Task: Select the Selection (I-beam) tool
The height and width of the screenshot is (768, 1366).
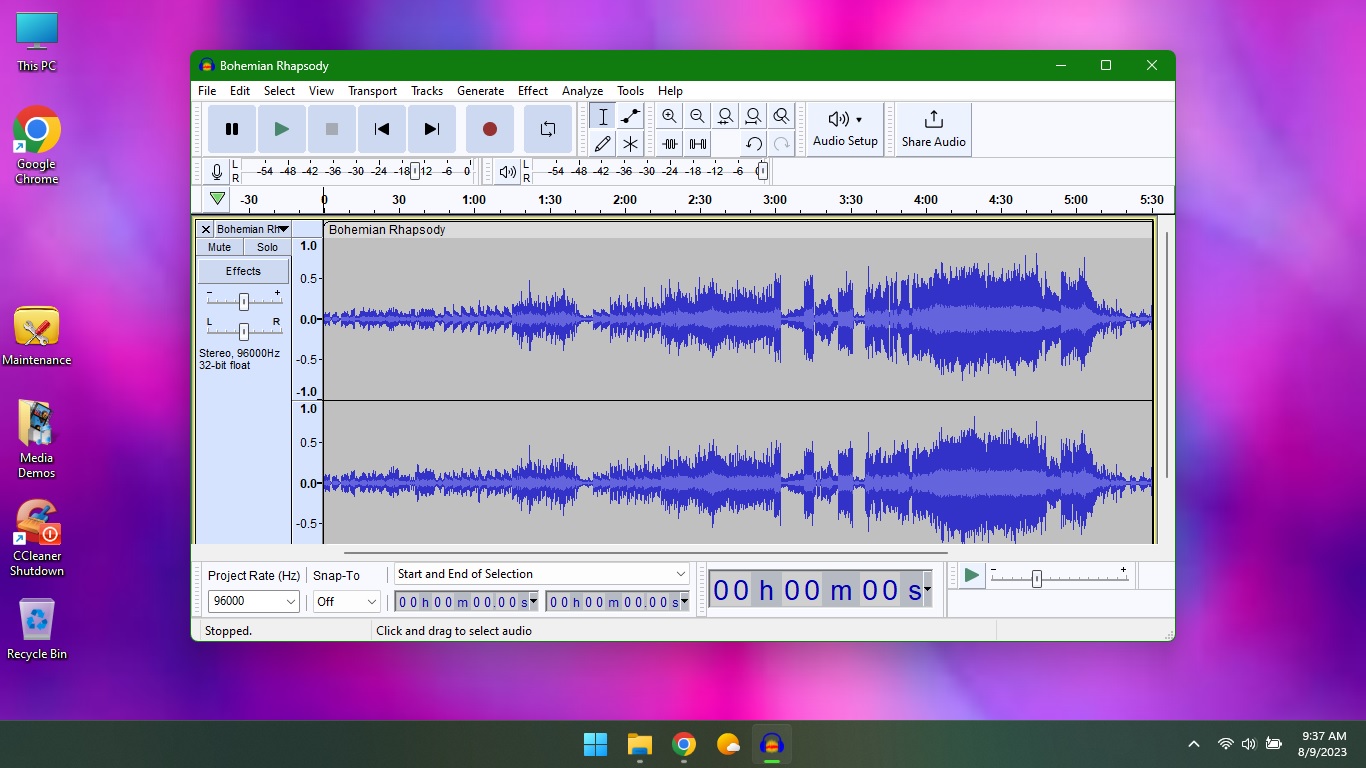Action: (602, 116)
